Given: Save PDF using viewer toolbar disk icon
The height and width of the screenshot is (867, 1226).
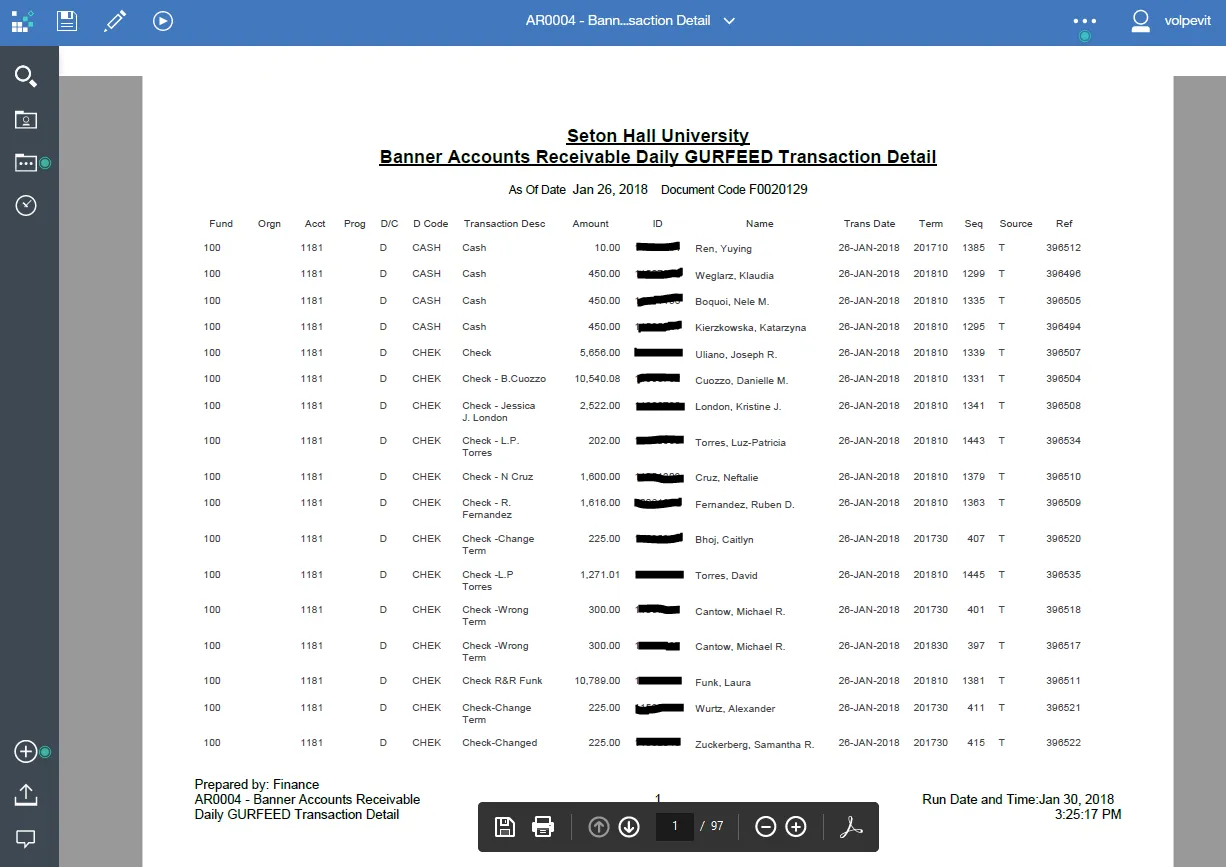Looking at the screenshot, I should click(x=505, y=827).
